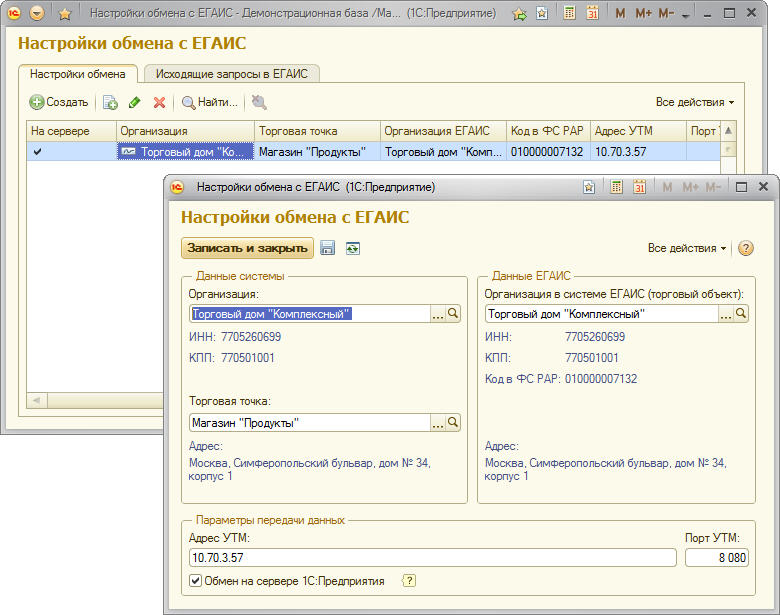This screenshot has height=615, width=780.
Task: Show hint via question mark next to checkbox
Action: point(408,581)
